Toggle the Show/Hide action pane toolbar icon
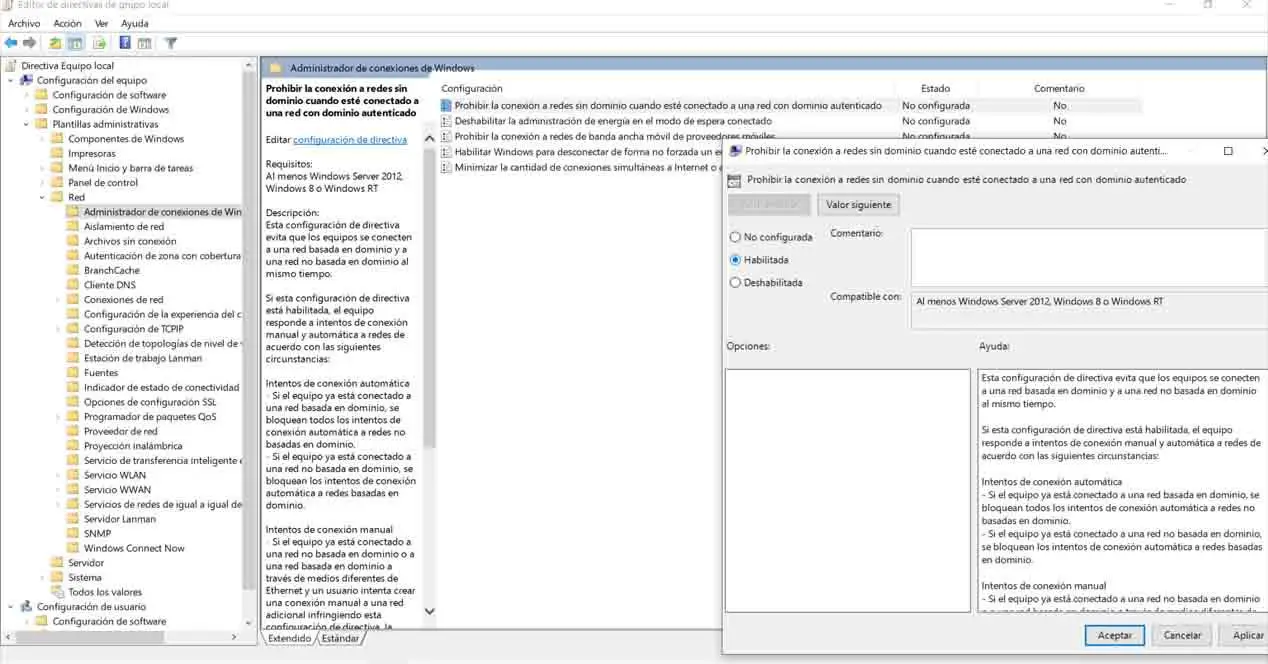 144,43
